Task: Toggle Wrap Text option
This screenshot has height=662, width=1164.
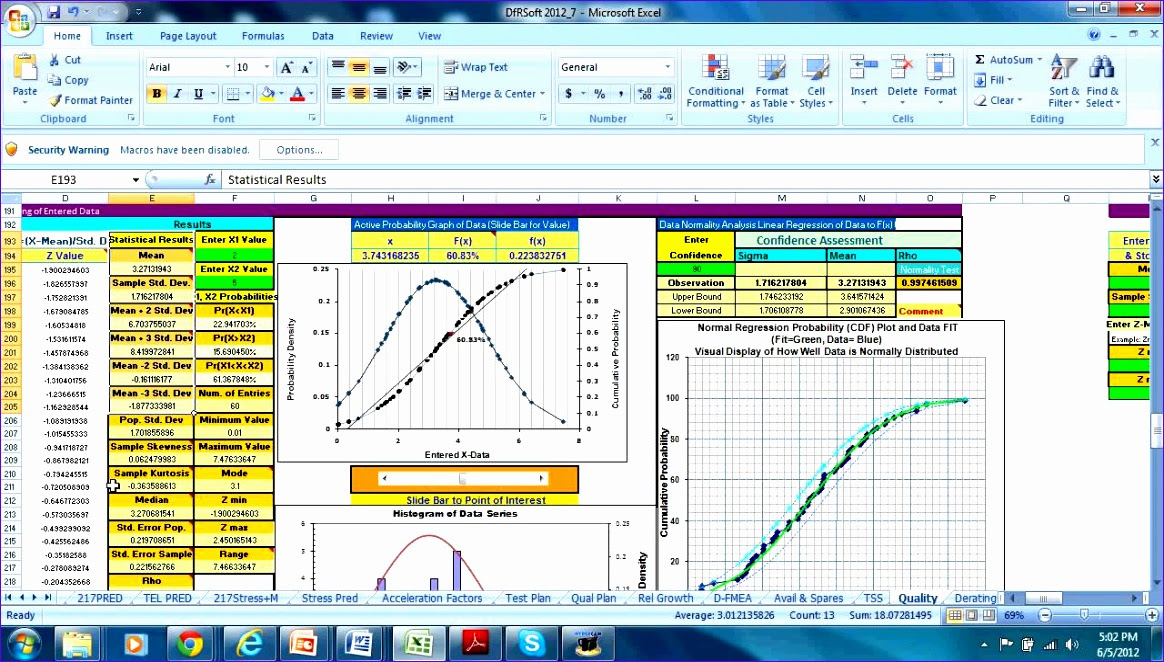Action: point(476,67)
